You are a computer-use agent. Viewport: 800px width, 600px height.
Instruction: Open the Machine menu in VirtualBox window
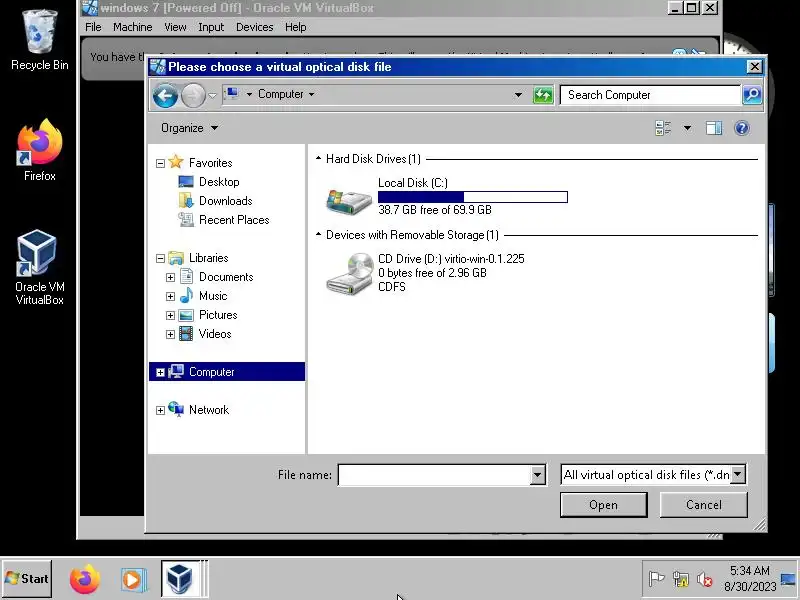tap(133, 27)
